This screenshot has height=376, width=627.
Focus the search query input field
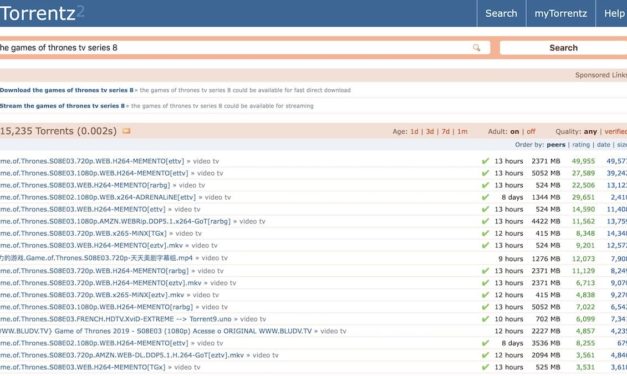(x=245, y=48)
